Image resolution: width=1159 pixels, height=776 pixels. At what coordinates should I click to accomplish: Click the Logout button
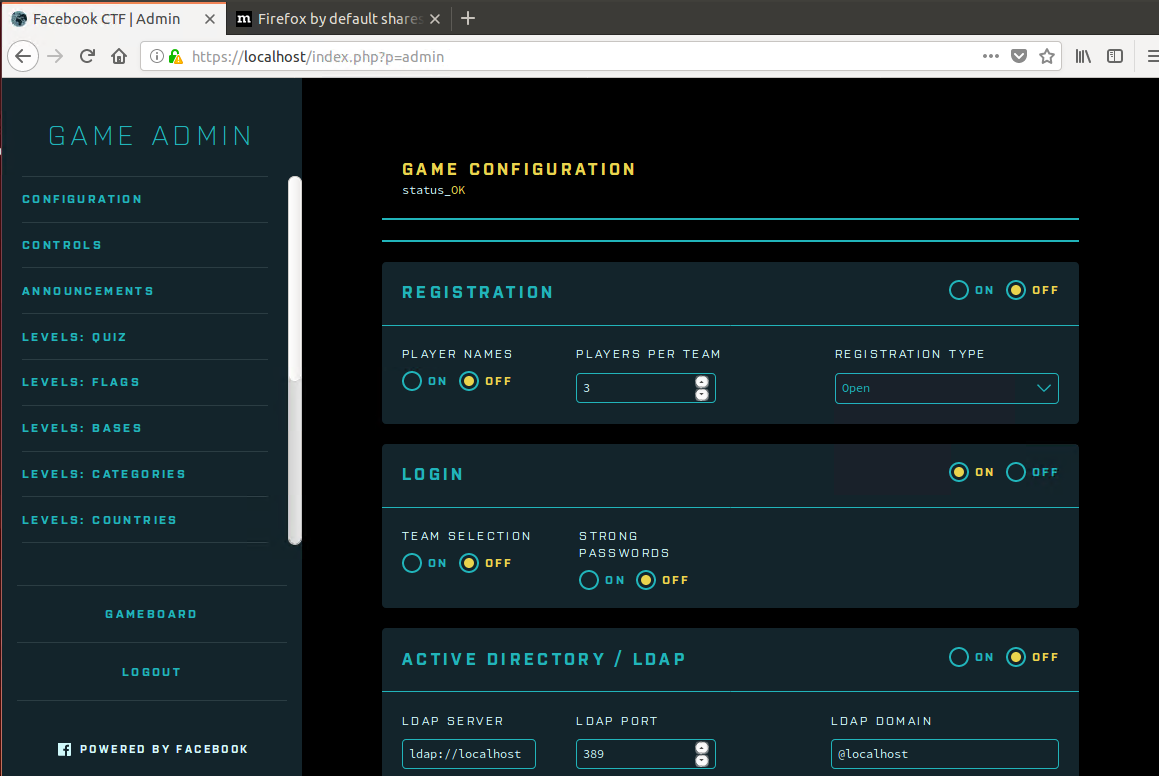click(151, 671)
